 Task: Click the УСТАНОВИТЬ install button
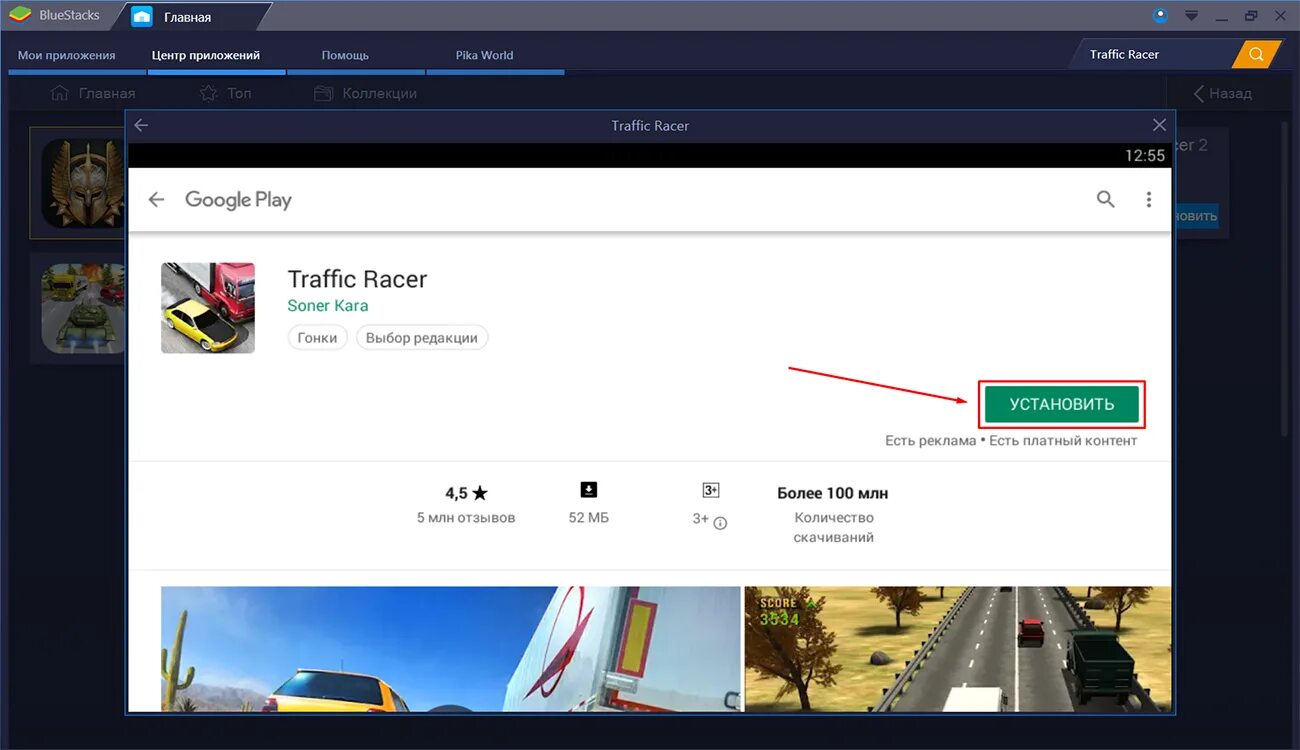pyautogui.click(x=1062, y=404)
